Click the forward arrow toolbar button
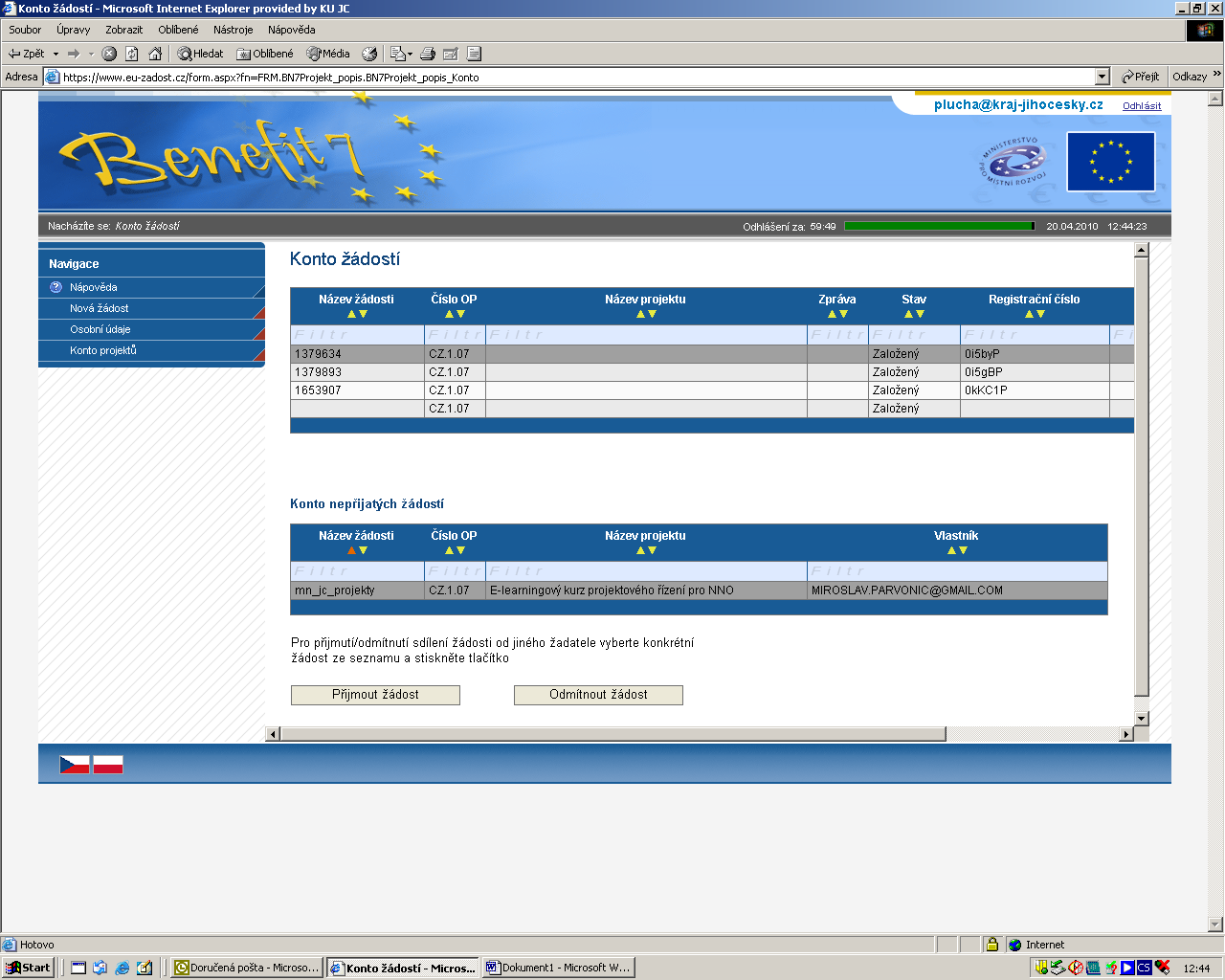This screenshot has height=980, width=1225. (74, 54)
